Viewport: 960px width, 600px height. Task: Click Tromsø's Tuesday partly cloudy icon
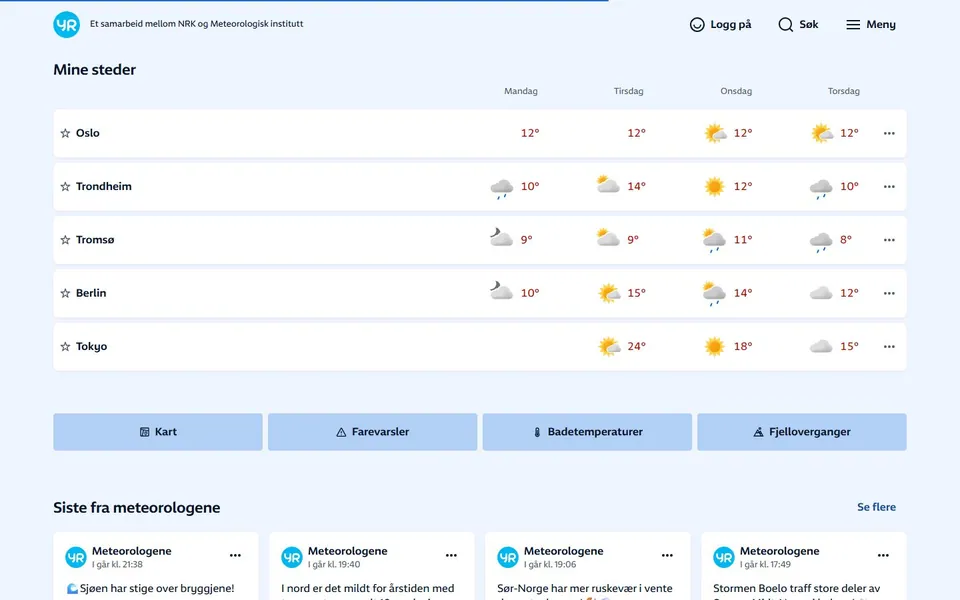click(608, 238)
